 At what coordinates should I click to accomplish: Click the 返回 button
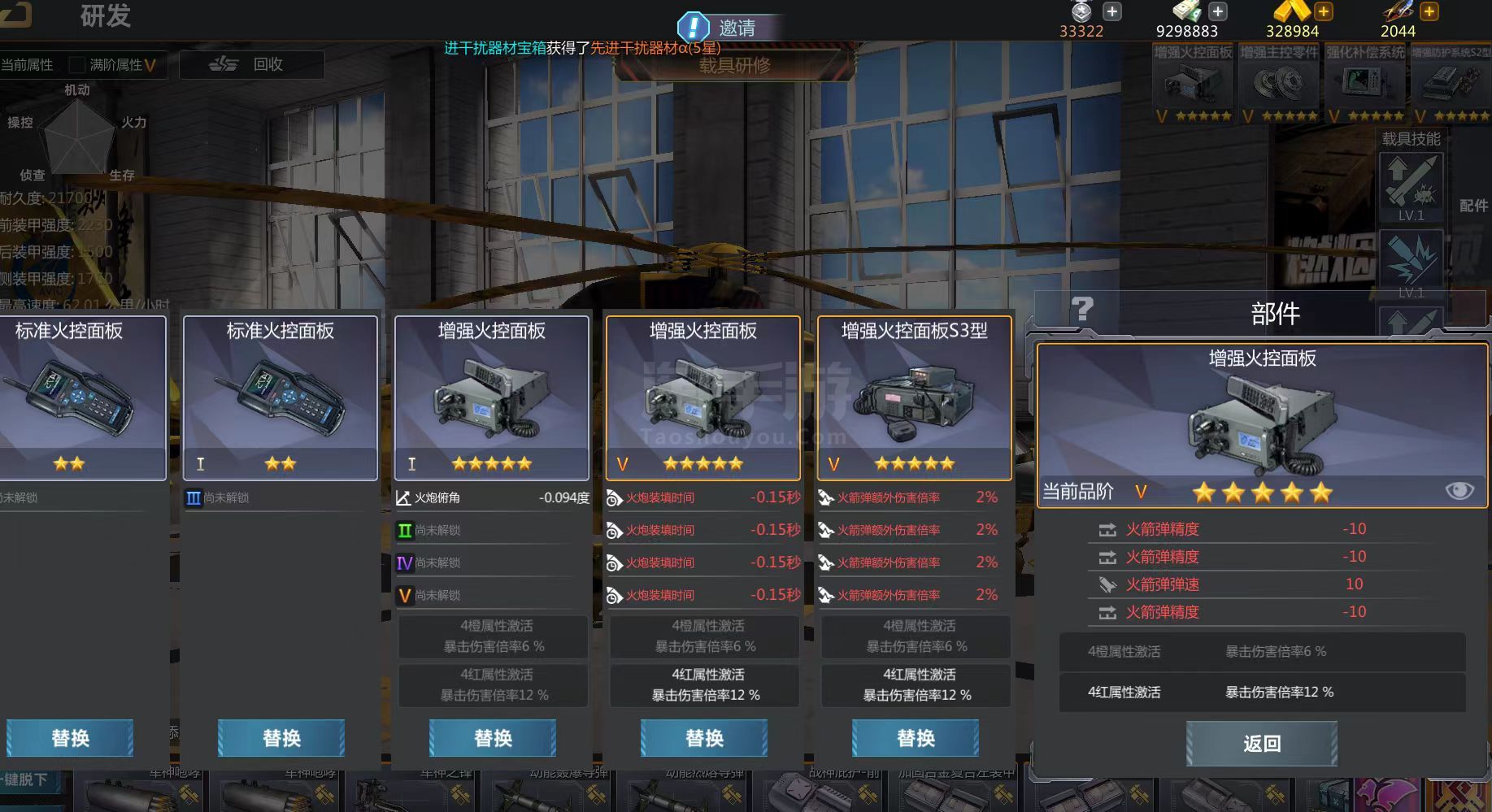(x=1262, y=744)
